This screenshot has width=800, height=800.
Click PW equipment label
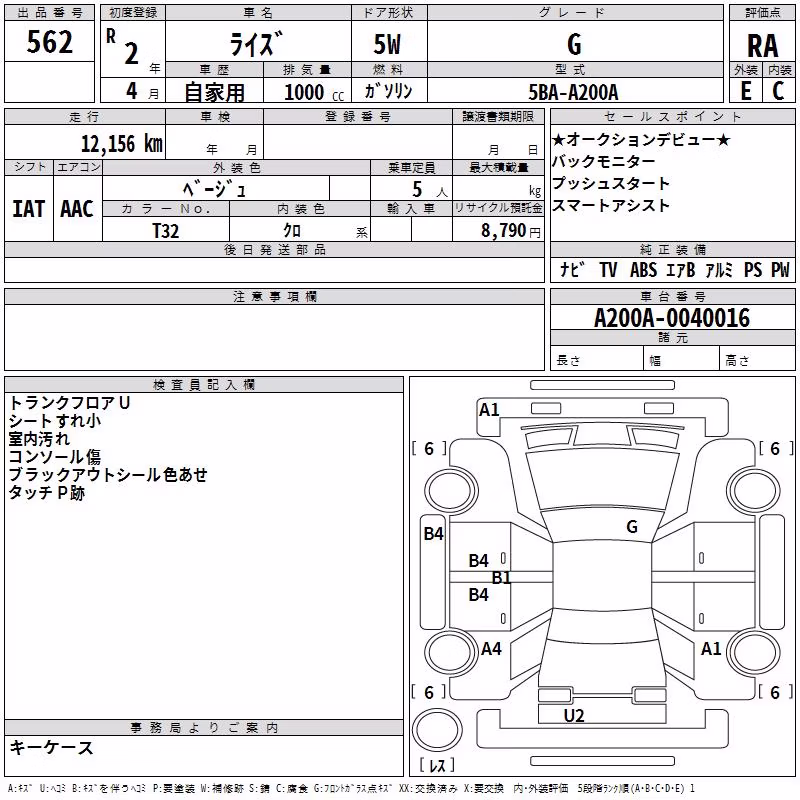pyautogui.click(x=780, y=269)
